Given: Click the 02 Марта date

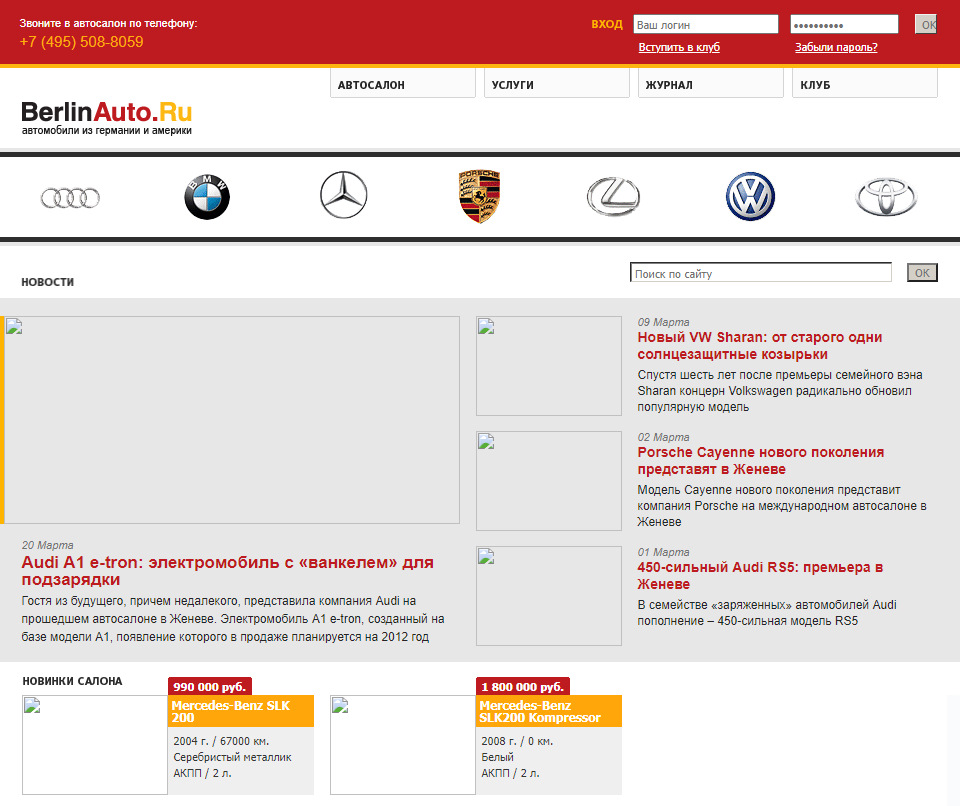Looking at the screenshot, I should [x=664, y=437].
